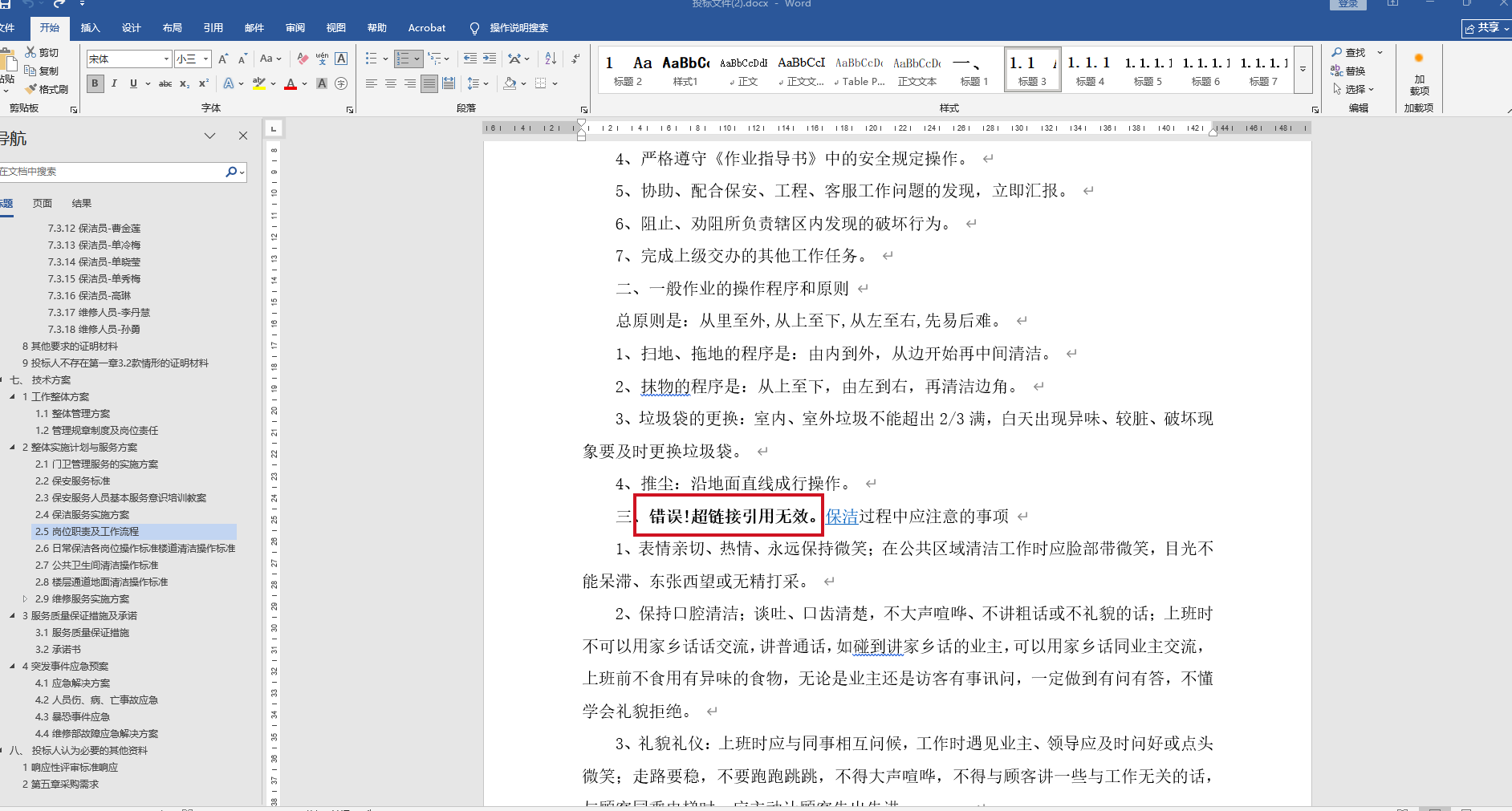Toggle underline formatting
1512x811 pixels.
pos(133,83)
